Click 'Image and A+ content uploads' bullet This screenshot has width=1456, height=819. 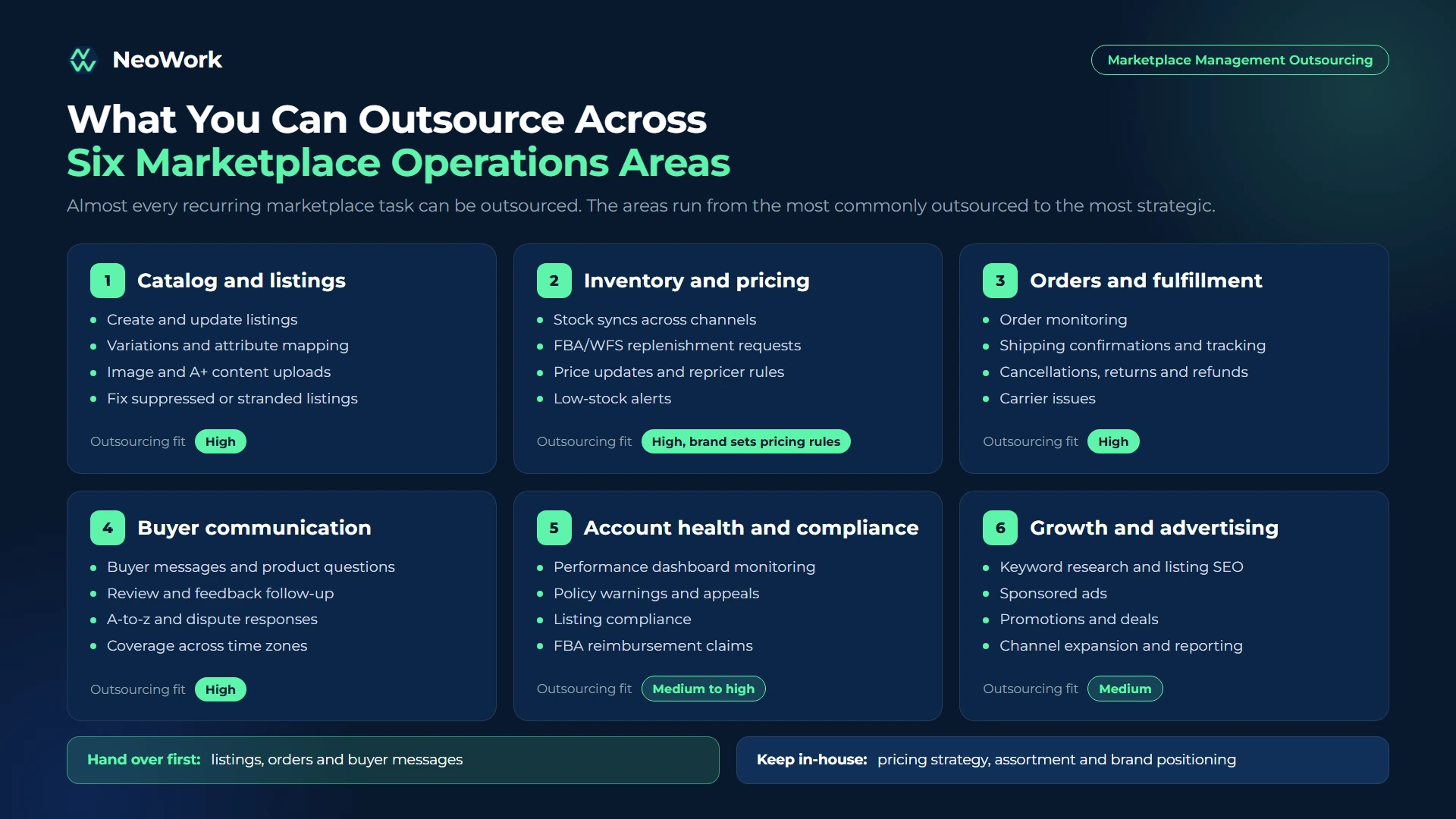[218, 372]
